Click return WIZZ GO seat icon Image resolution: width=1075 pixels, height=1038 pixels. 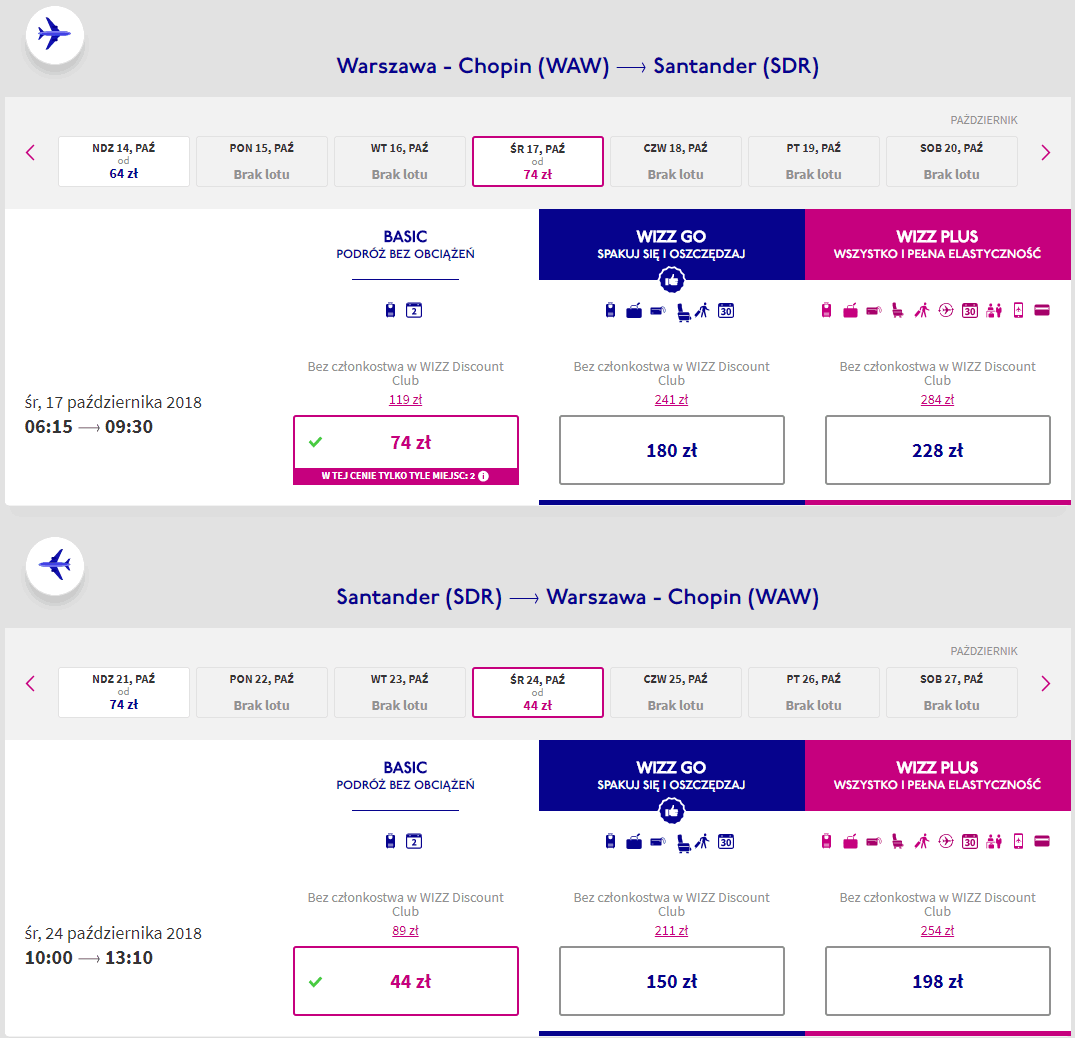684,842
